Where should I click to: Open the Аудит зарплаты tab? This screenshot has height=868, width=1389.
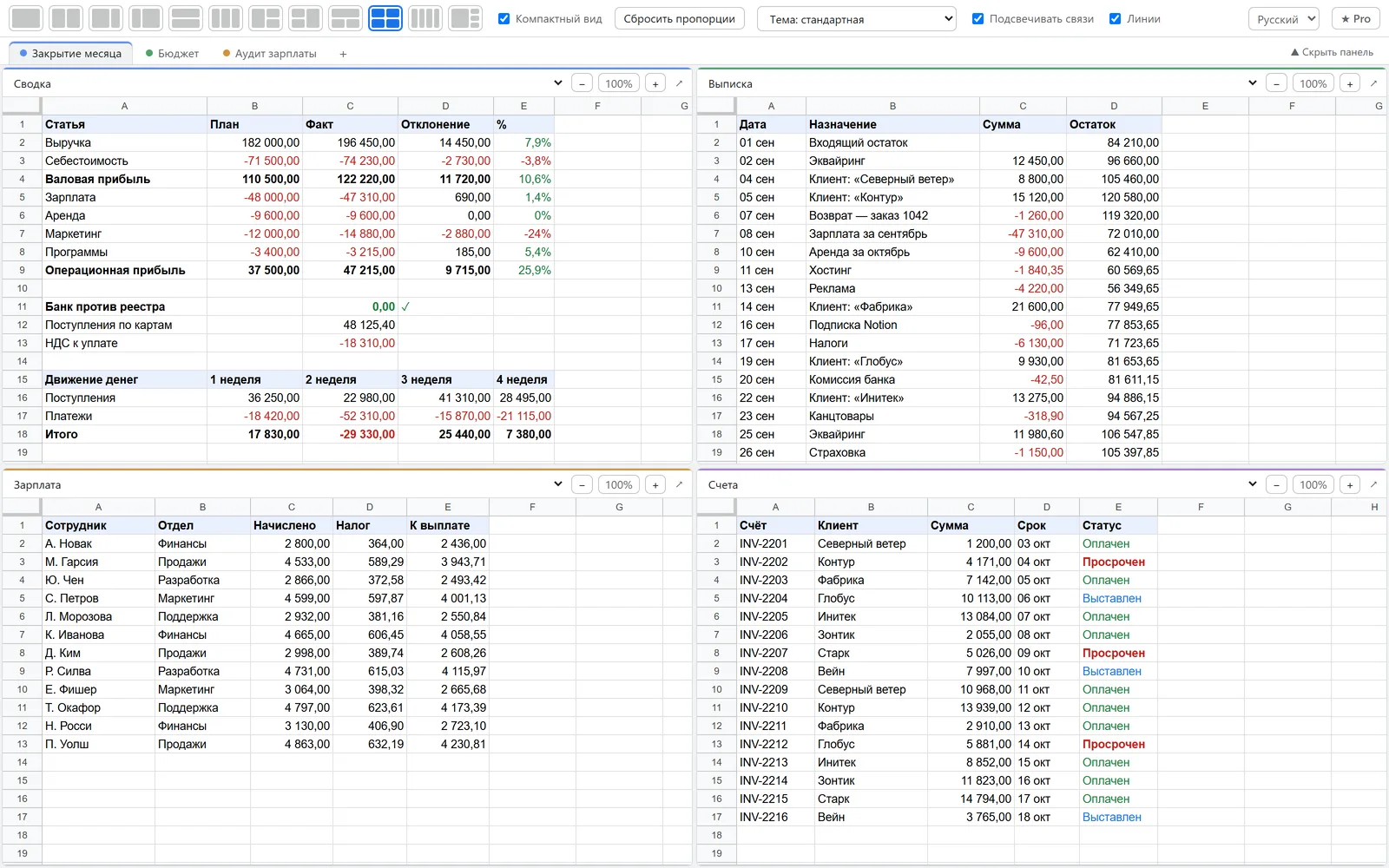tap(269, 54)
